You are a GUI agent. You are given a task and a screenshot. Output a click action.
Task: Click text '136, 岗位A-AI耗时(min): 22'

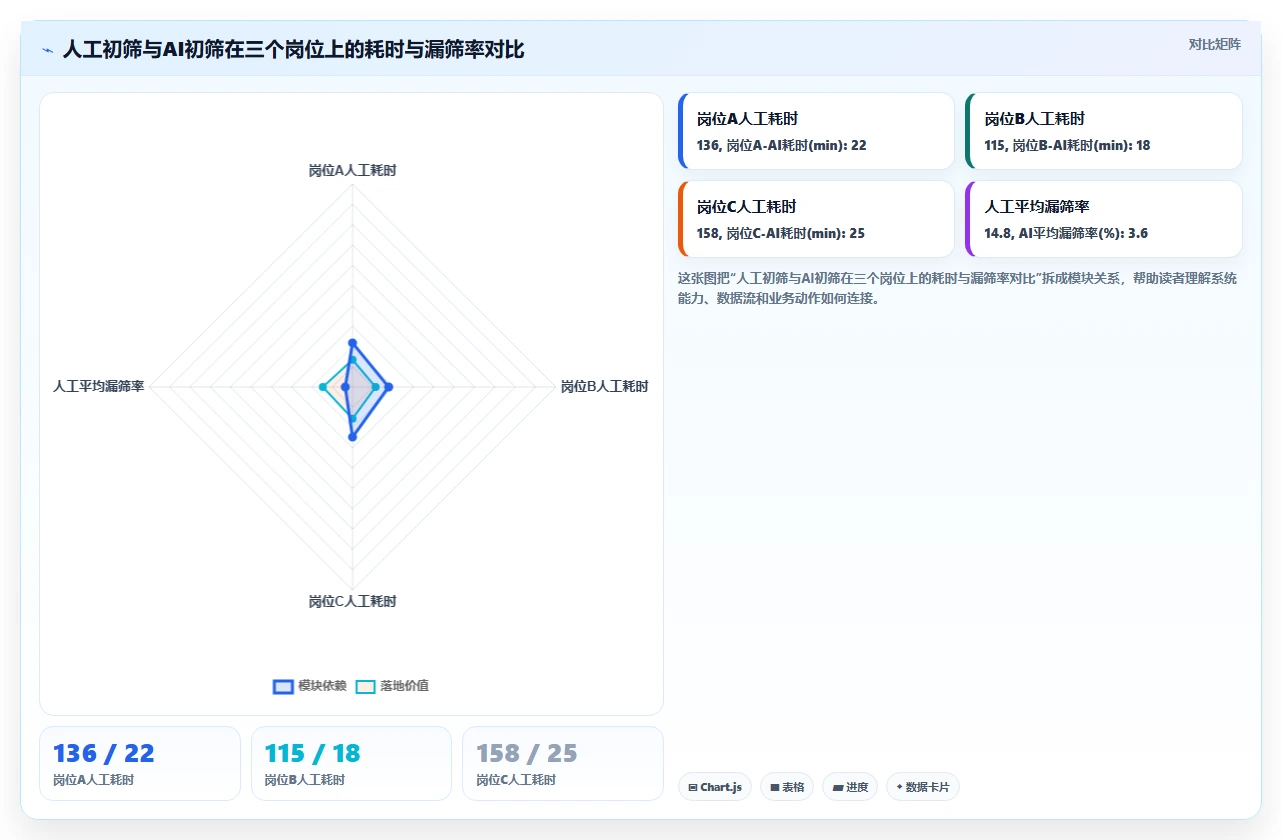782,145
